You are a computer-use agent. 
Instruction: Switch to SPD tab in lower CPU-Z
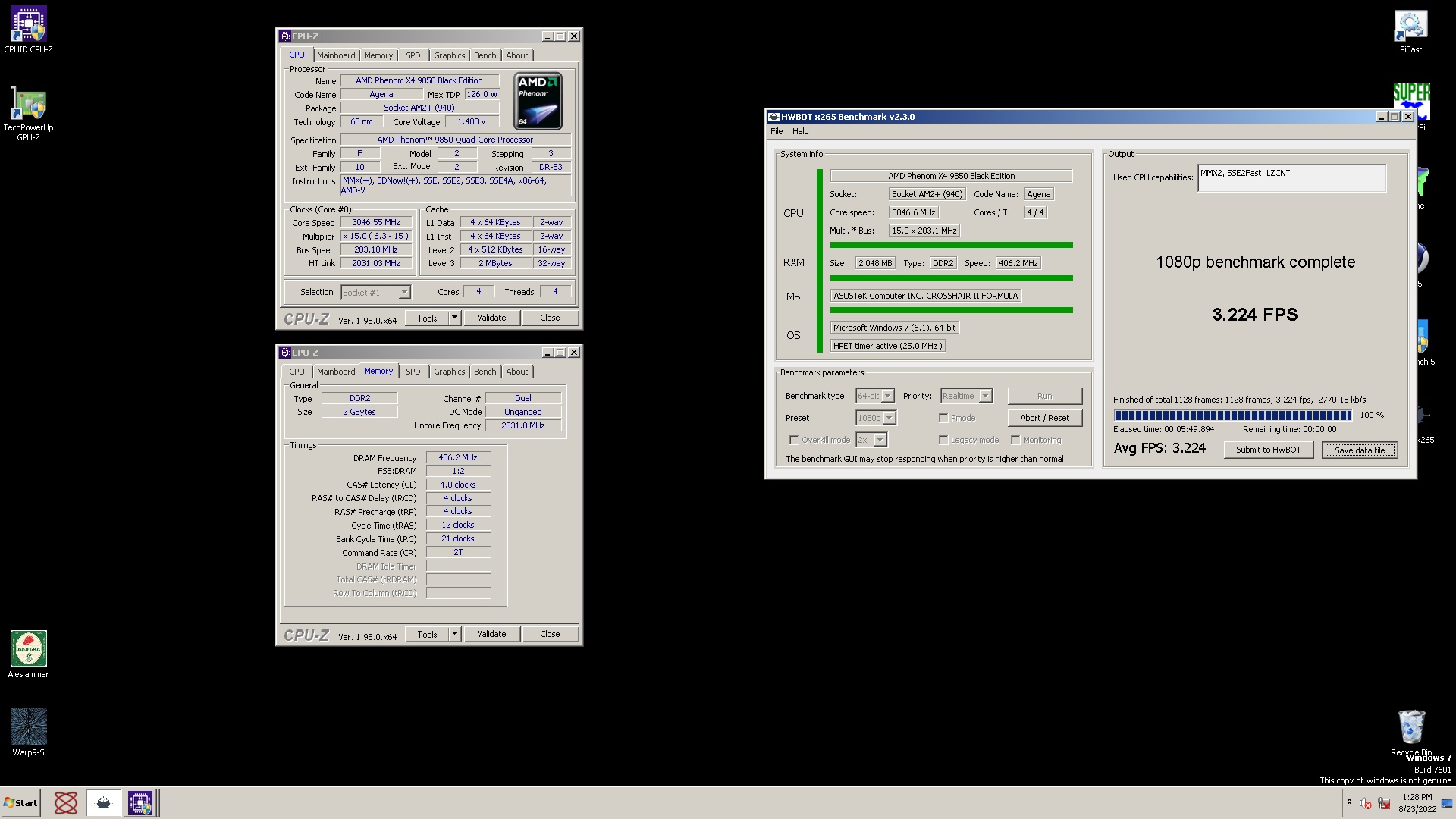413,372
